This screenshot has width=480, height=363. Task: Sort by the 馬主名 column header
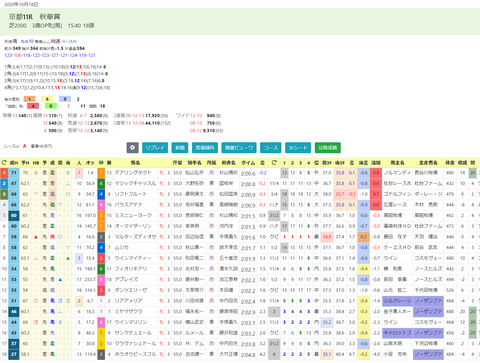point(397,163)
